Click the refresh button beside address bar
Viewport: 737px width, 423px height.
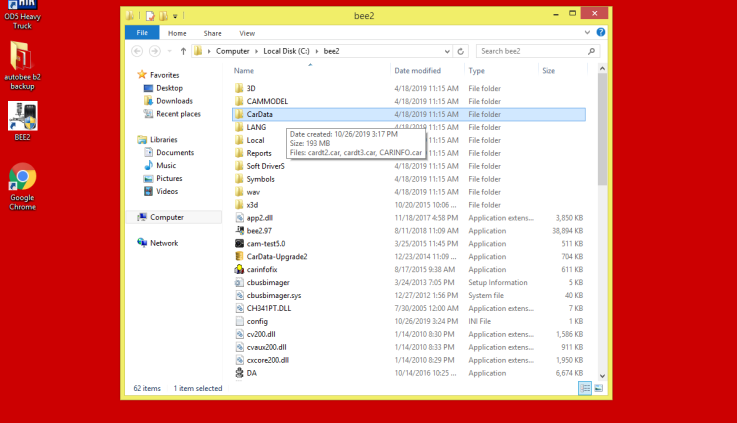(x=463, y=50)
